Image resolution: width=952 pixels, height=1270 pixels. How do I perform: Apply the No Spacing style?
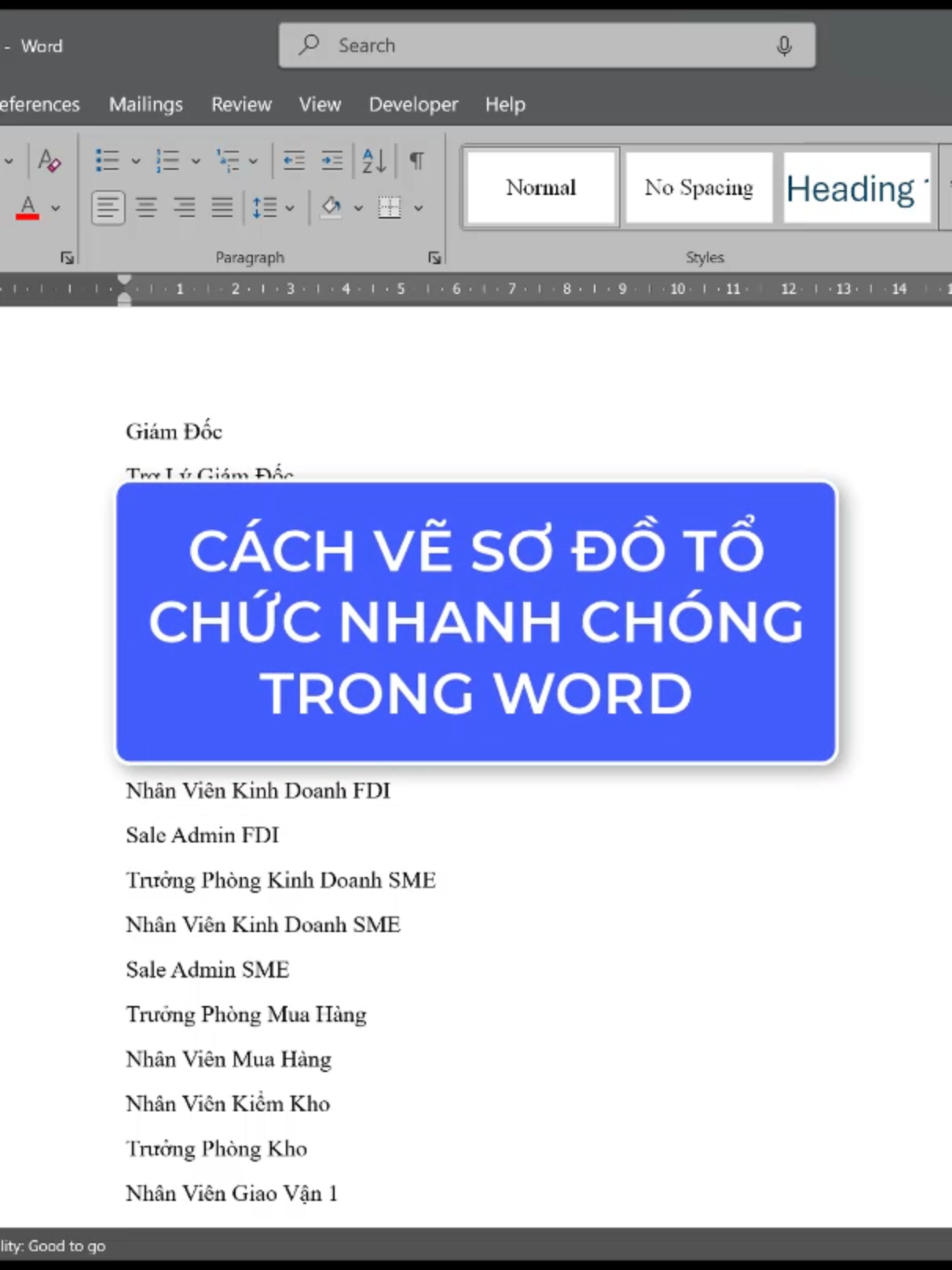tap(699, 188)
